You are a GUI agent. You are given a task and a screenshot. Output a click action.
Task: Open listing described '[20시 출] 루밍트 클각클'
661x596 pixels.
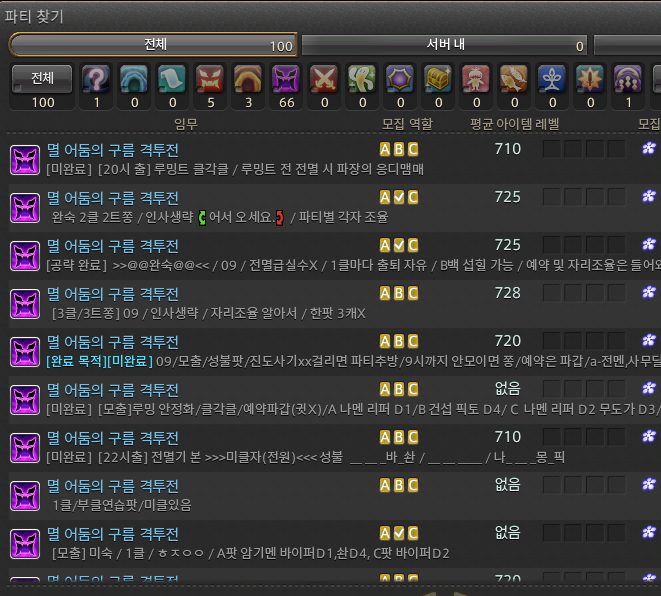click(x=335, y=160)
